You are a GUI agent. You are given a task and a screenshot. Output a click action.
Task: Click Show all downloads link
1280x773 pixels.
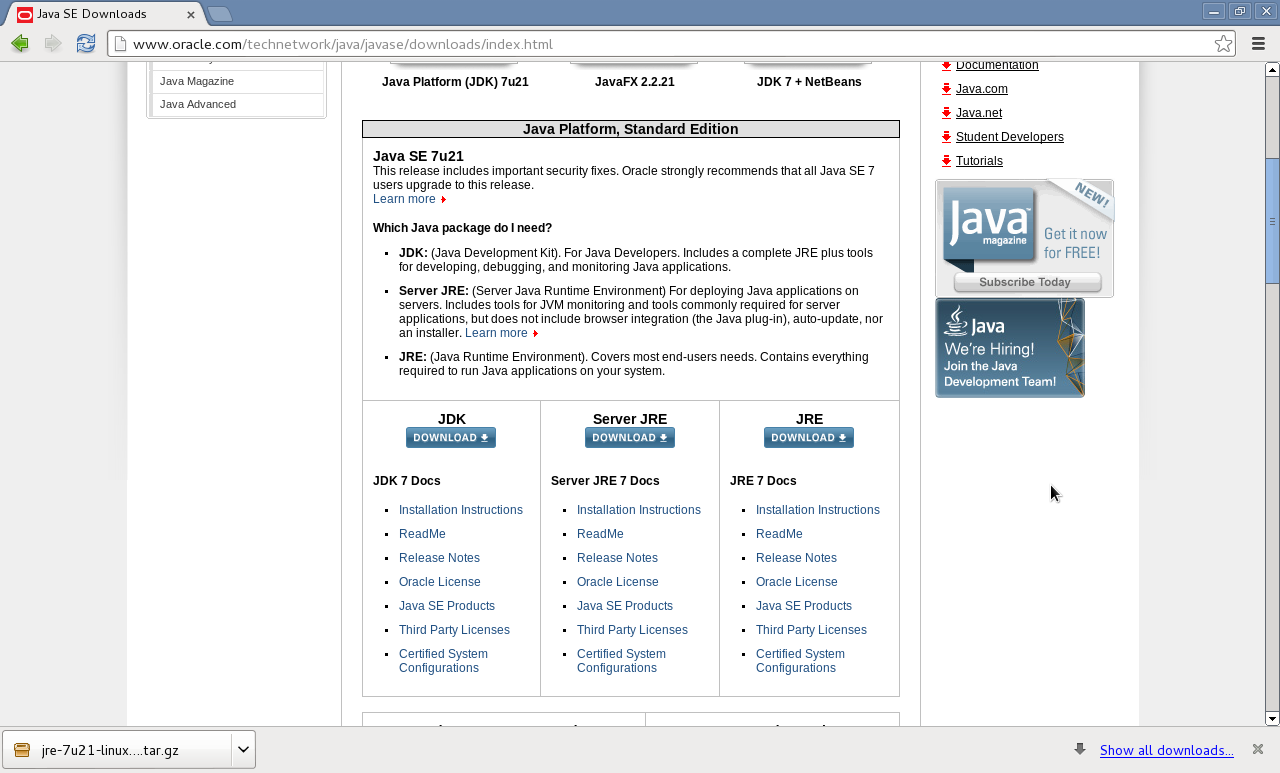point(1166,750)
